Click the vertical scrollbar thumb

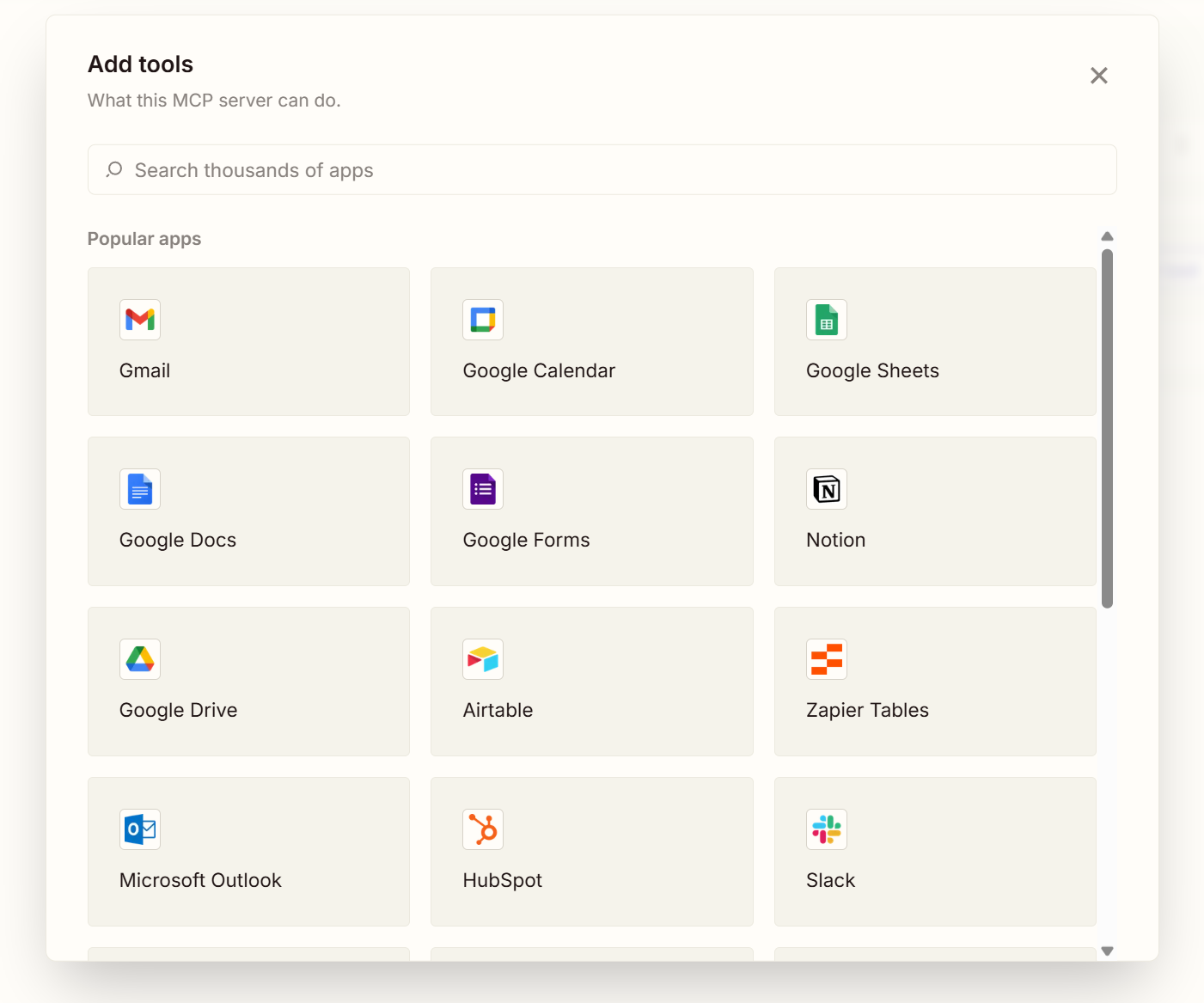[x=1107, y=428]
